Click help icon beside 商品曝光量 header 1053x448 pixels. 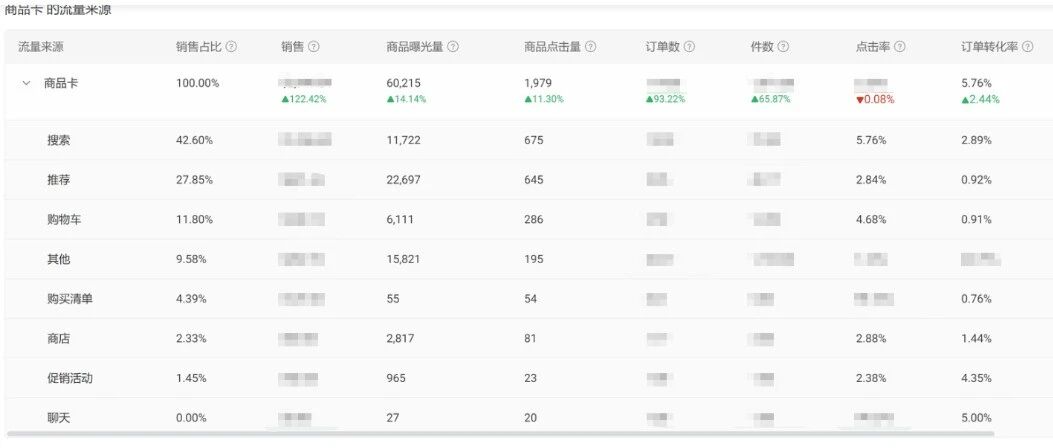tap(453, 47)
